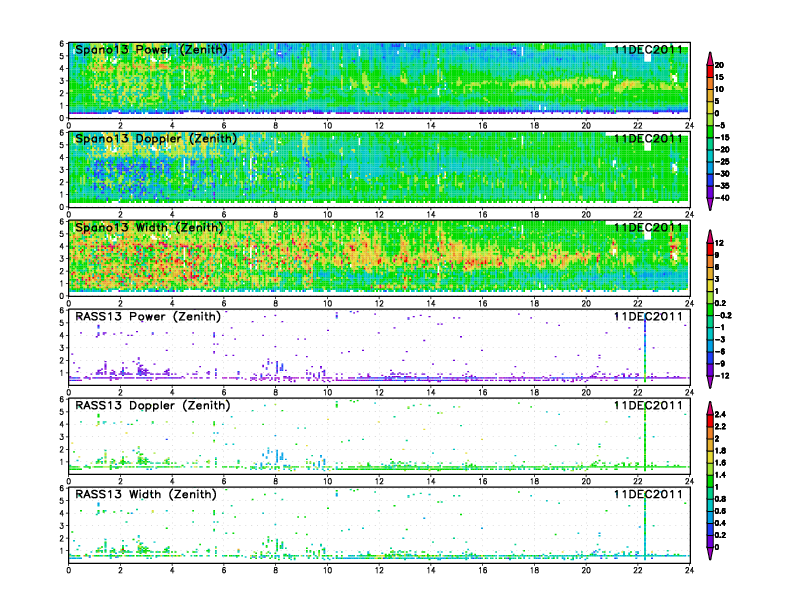The width and height of the screenshot is (792, 612).
Task: Click the purple down-arrow cap below colorbar label -12
Action: click(x=710, y=382)
